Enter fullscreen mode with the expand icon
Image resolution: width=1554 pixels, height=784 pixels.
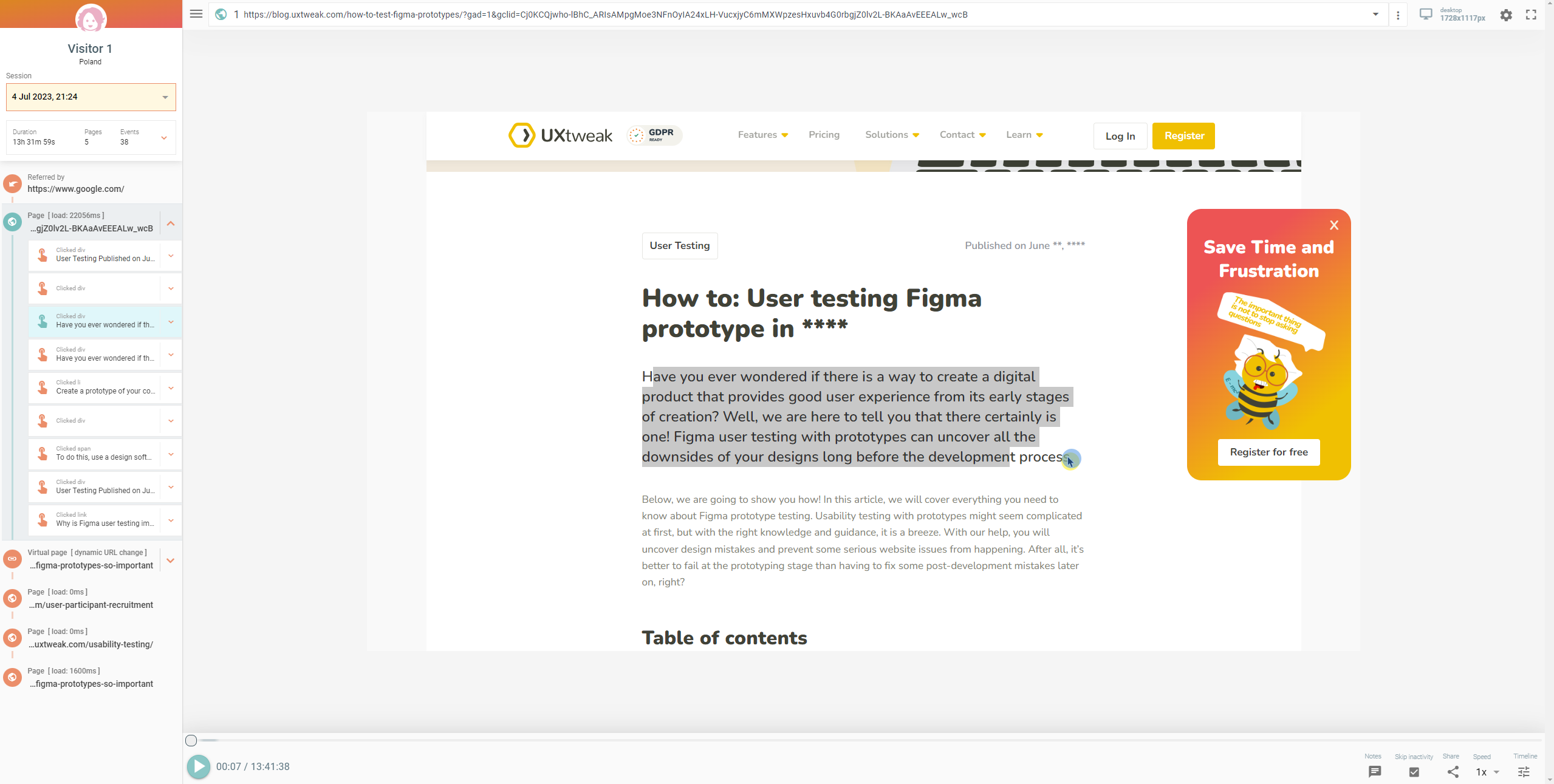pos(1532,15)
